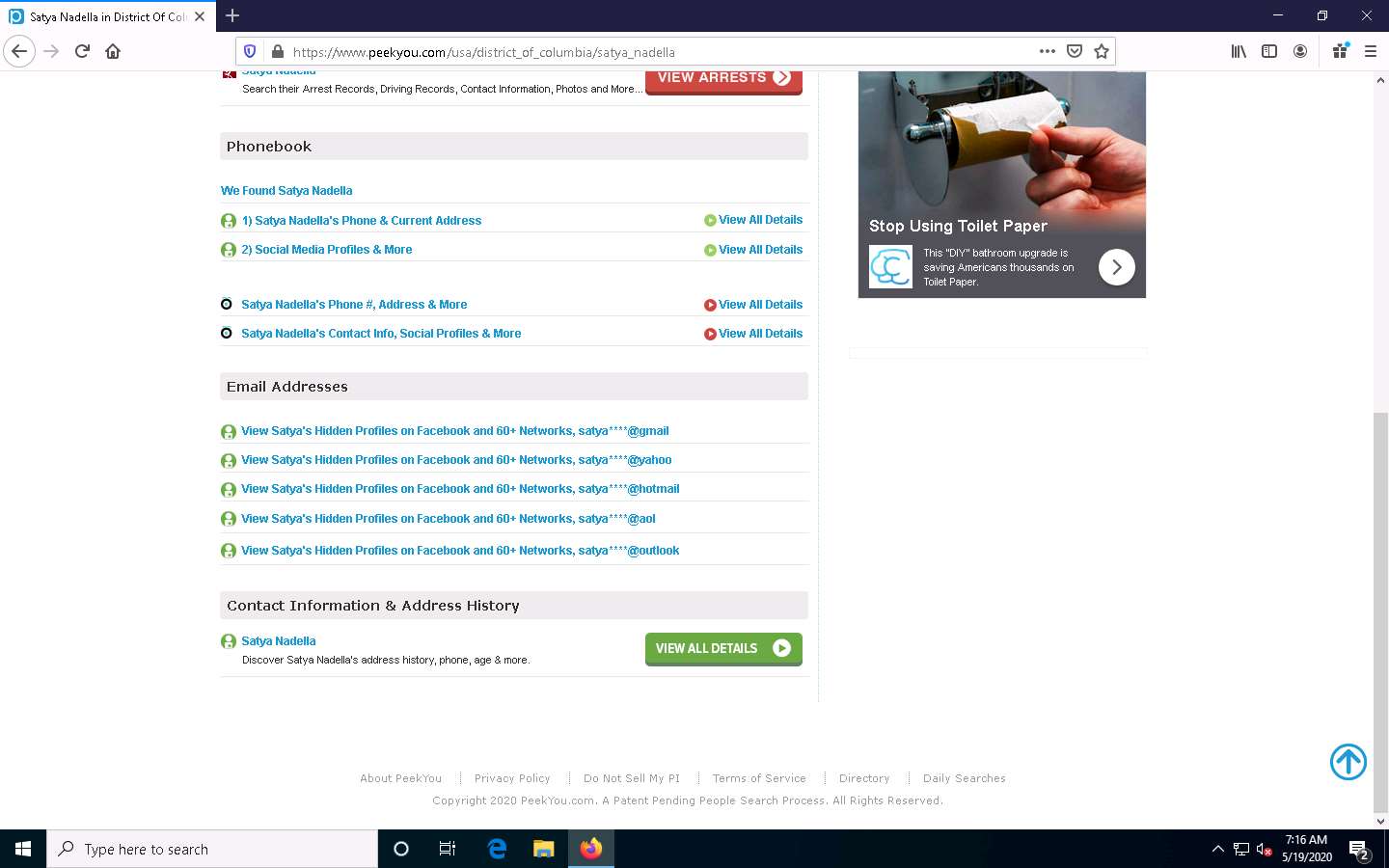
Task: Toggle the sidebar view icon
Action: pos(1269,51)
